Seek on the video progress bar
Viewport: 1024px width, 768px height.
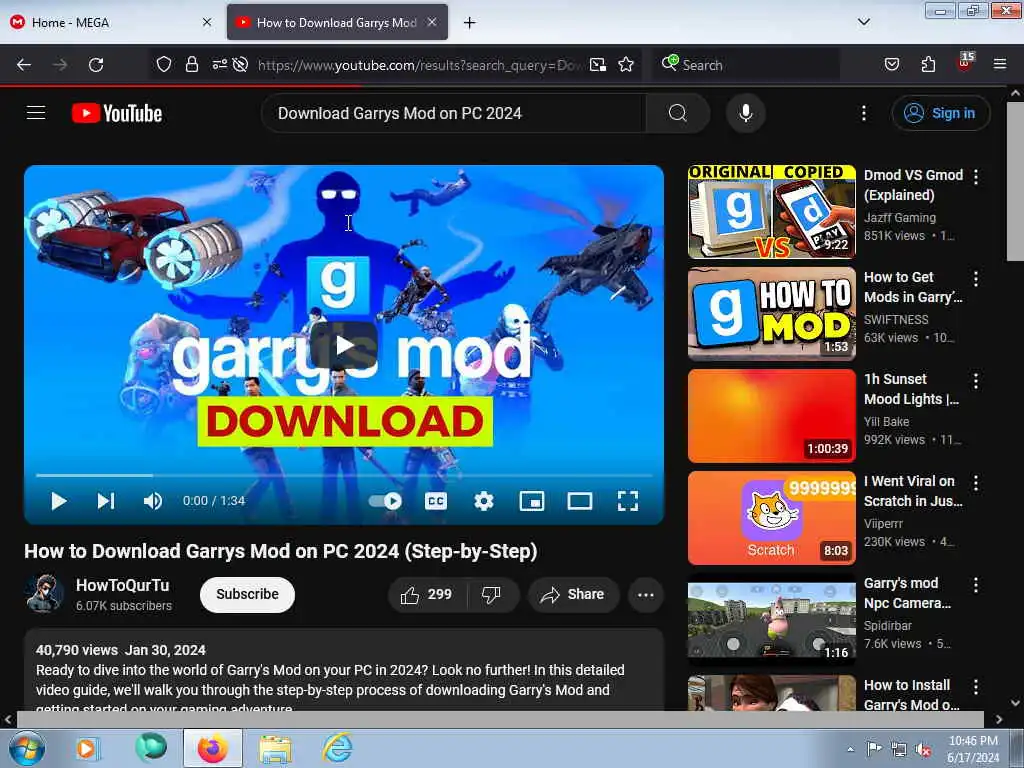pos(344,475)
